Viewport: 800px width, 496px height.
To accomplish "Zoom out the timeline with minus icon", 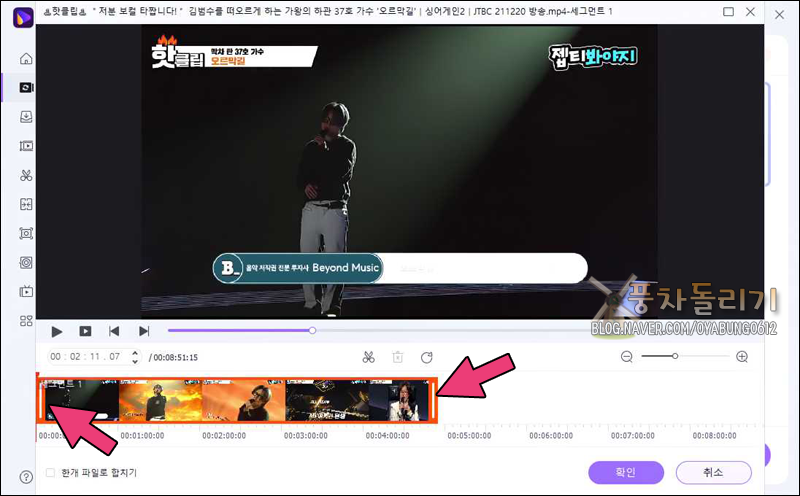I will (x=627, y=357).
